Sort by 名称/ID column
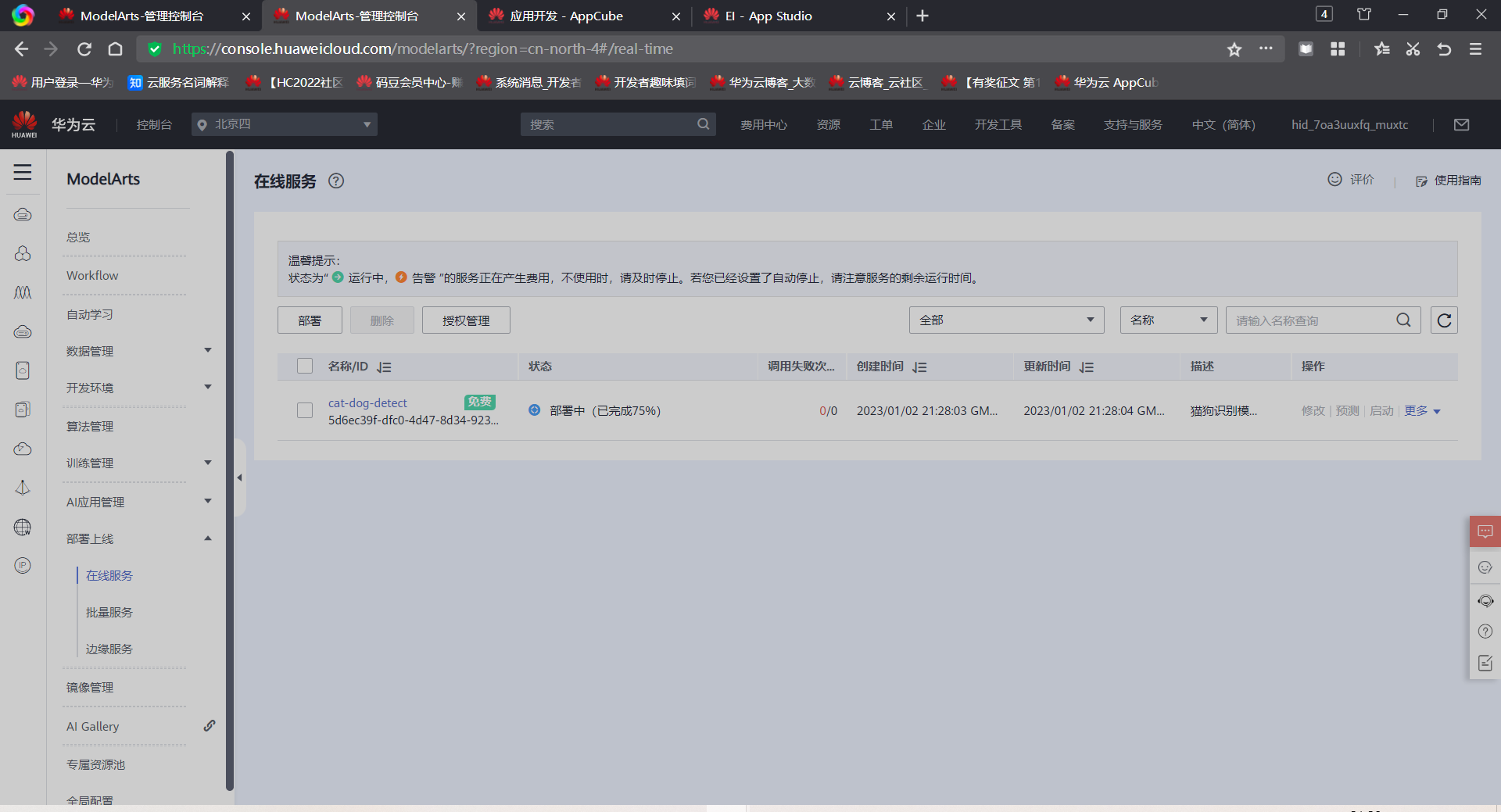Screen dimensions: 1501x812 [x=384, y=367]
